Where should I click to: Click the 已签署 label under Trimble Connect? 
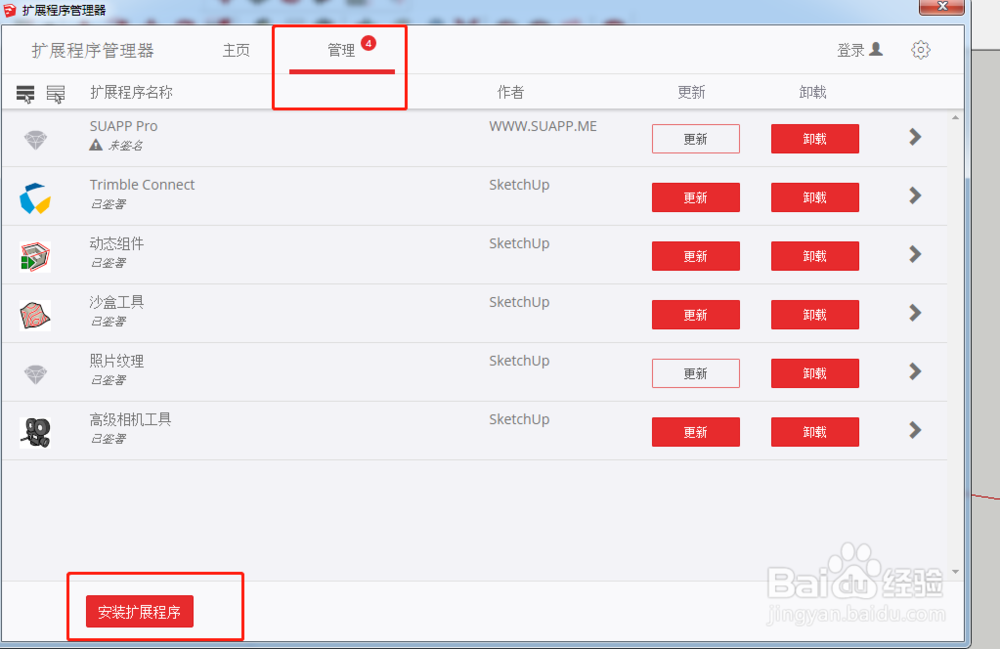coord(108,204)
